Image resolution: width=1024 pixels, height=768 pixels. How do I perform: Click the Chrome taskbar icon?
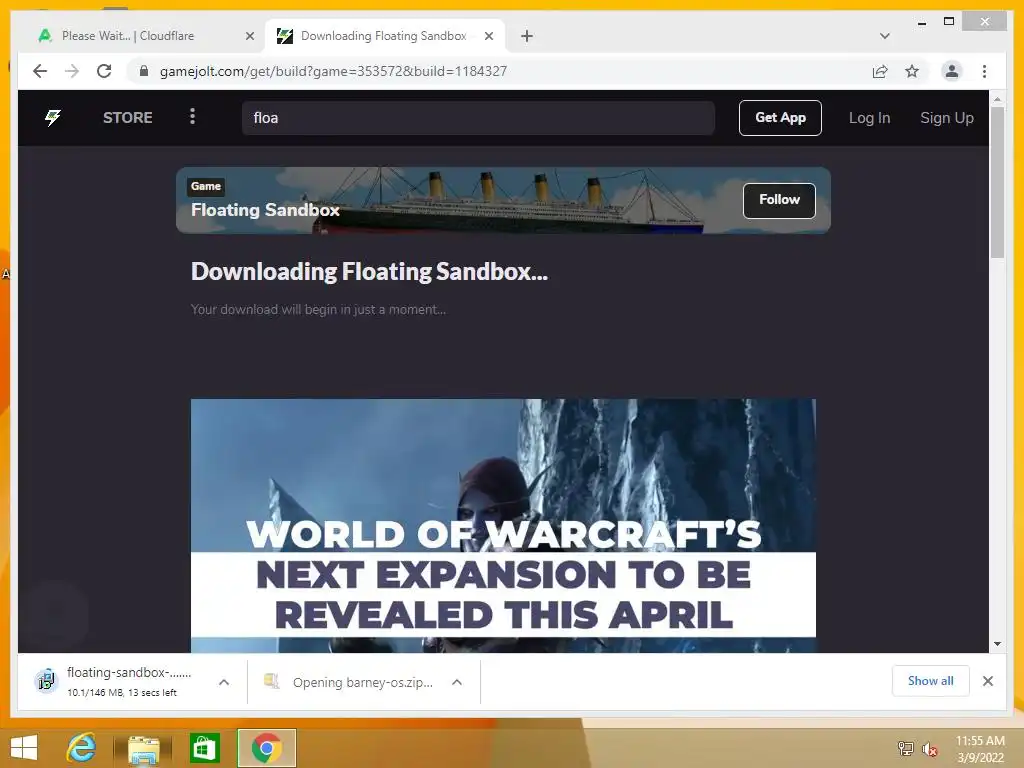[x=266, y=748]
